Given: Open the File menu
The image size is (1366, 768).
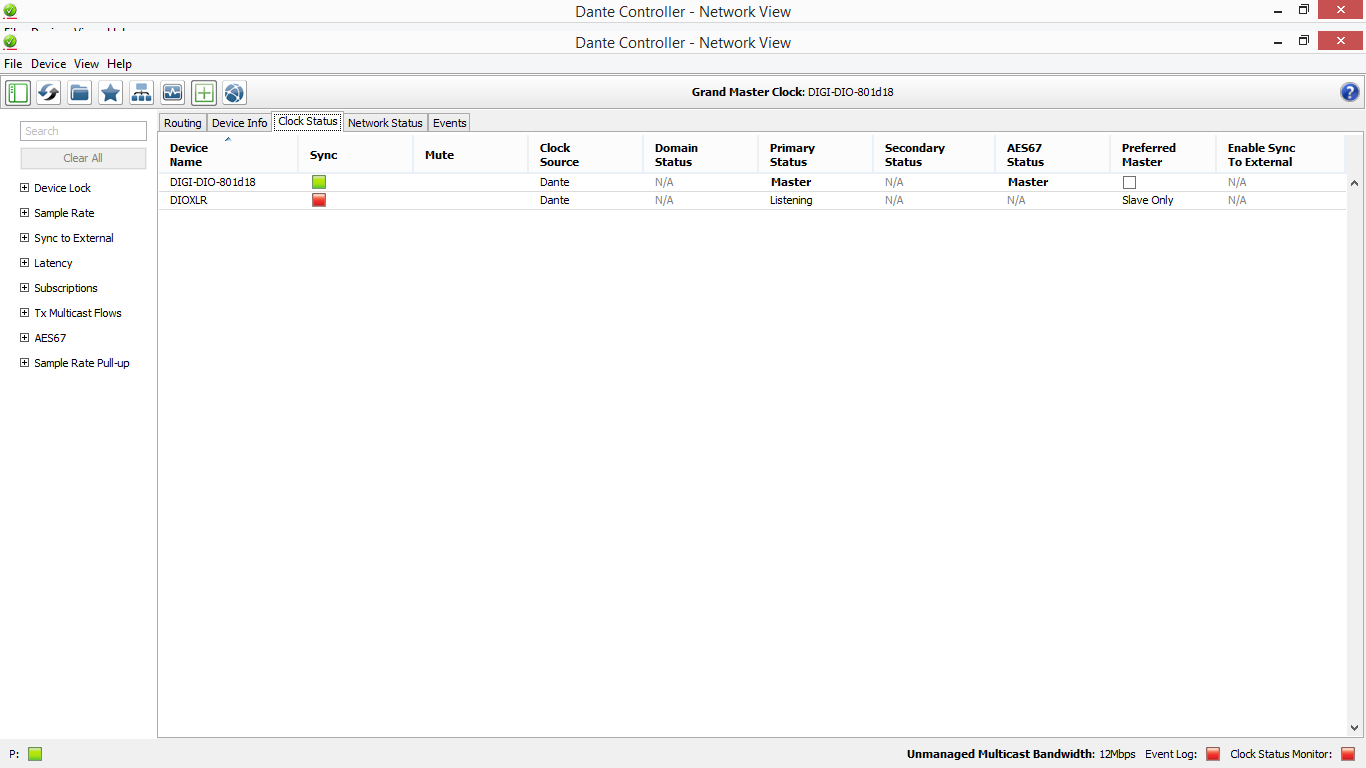Looking at the screenshot, I should [x=13, y=64].
